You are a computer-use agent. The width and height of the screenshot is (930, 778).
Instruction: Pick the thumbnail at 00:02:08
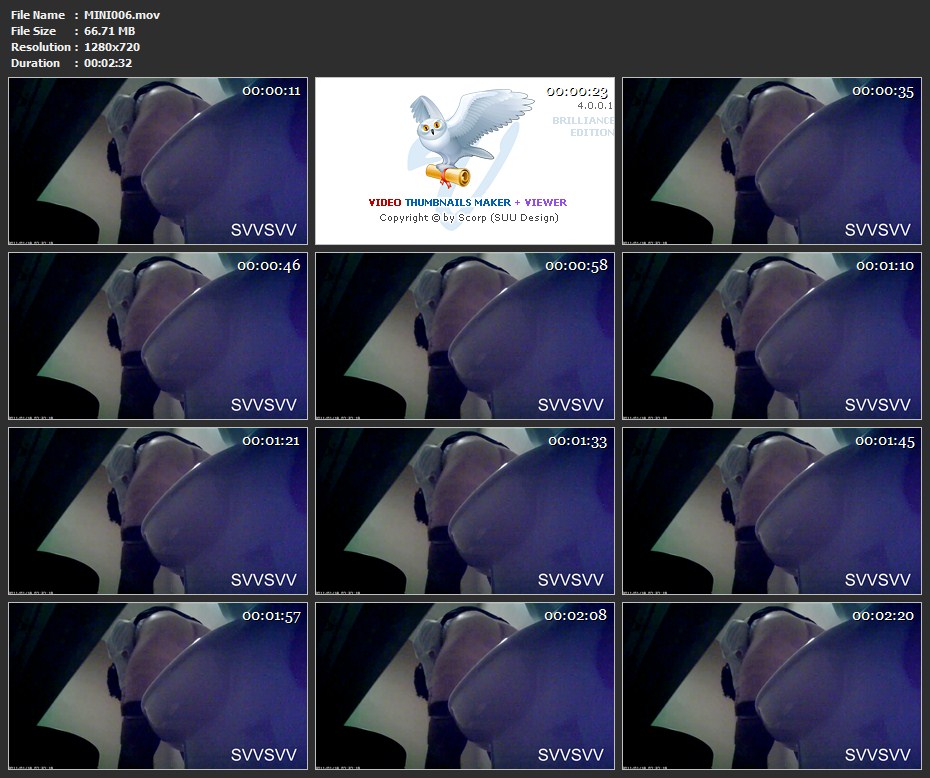pos(465,686)
